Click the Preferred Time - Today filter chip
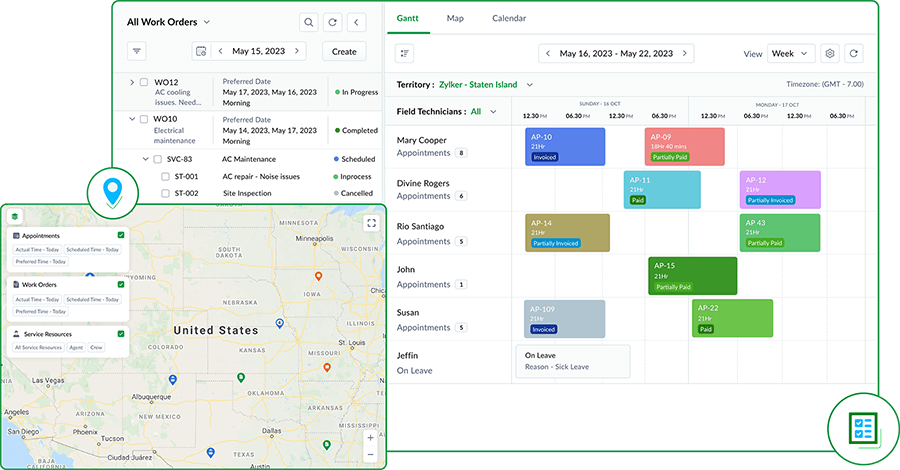 pos(38,261)
